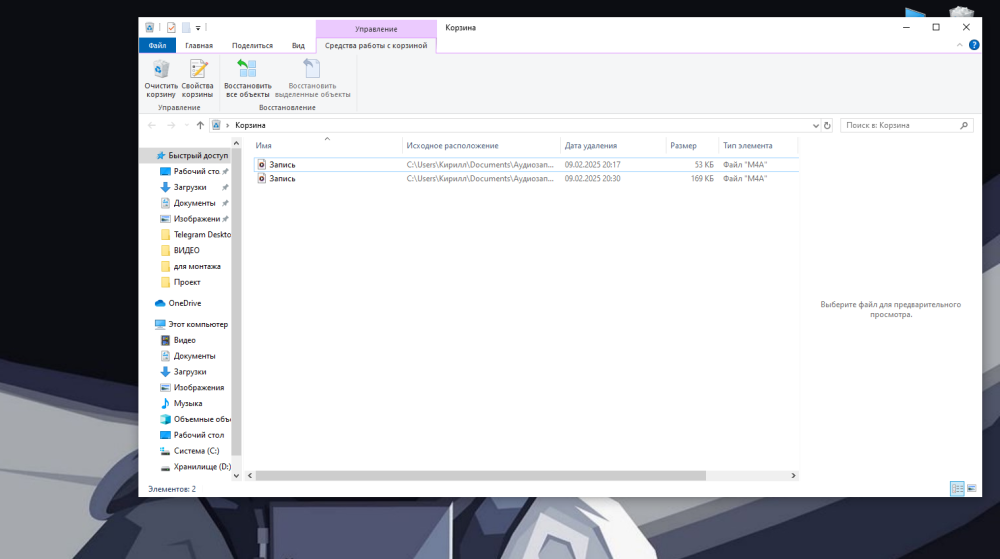Expand the address bar history dropdown
The width and height of the screenshot is (1000, 559).
point(815,126)
